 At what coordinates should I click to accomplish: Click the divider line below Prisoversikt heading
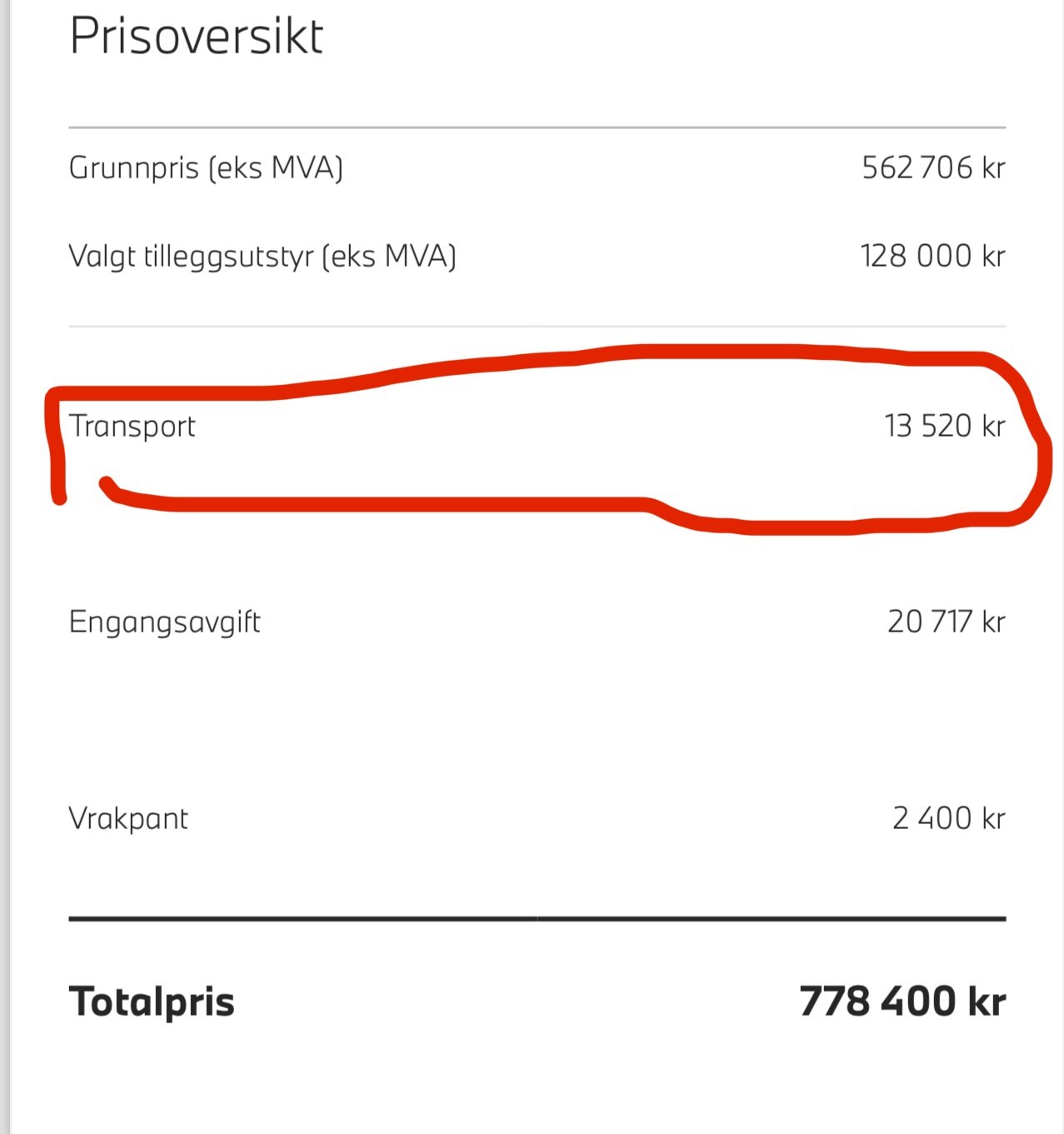537,127
